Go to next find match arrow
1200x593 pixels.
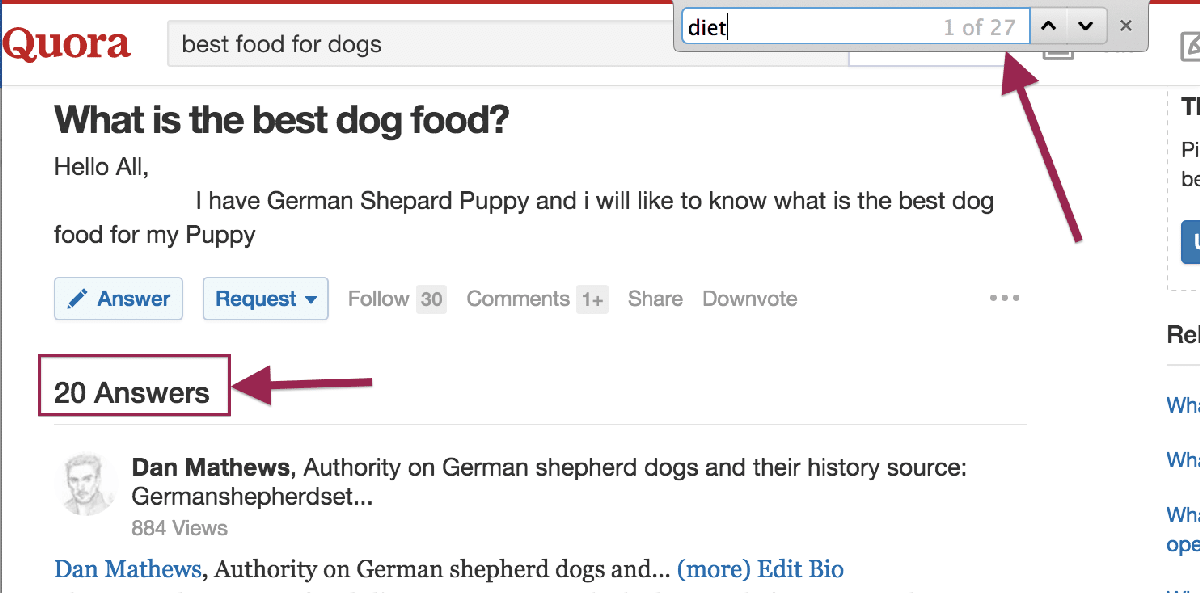(1087, 26)
